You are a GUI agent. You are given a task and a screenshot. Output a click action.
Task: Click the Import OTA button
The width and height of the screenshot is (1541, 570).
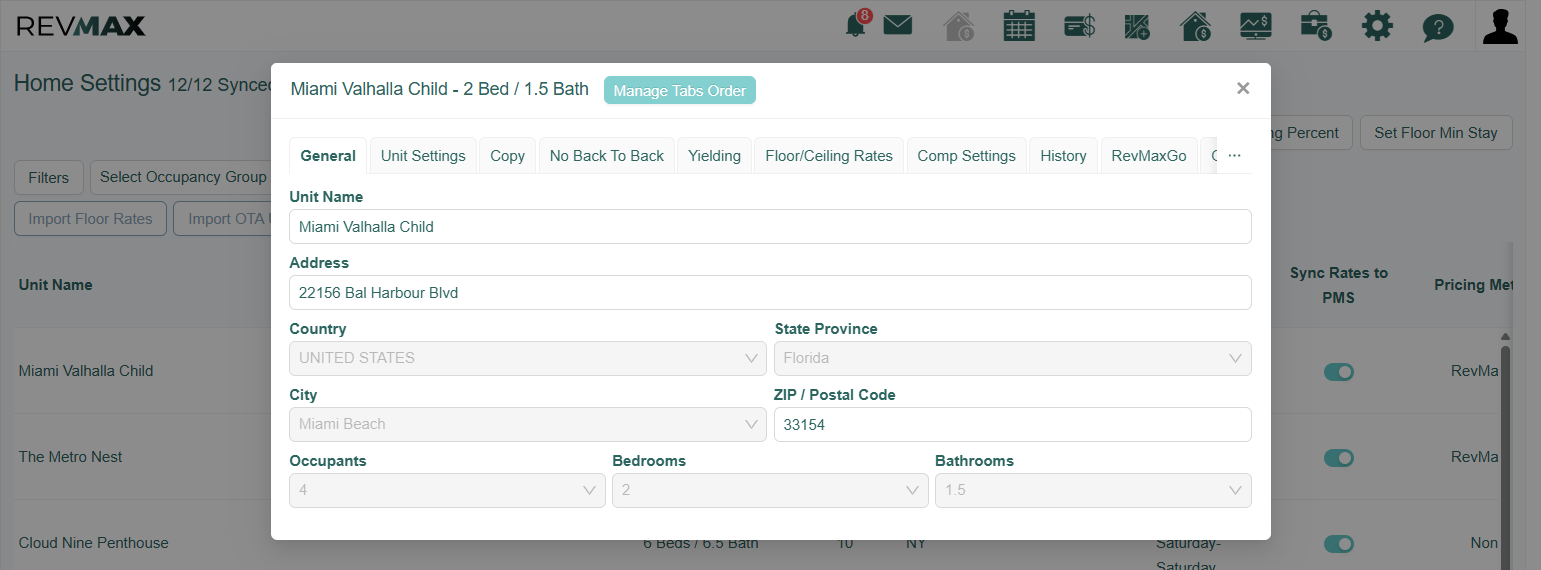[x=223, y=219]
